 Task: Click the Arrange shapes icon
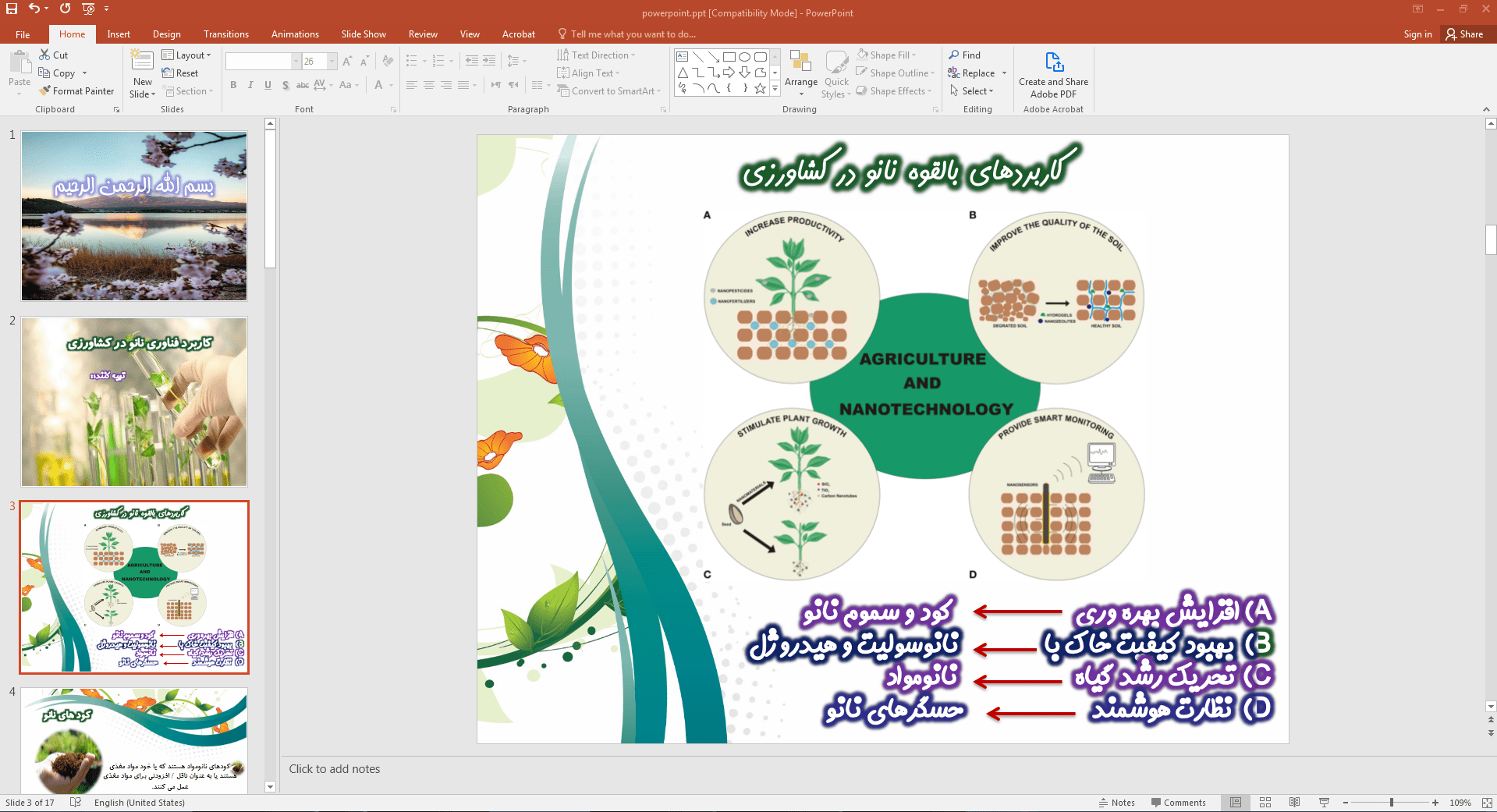pos(800,69)
